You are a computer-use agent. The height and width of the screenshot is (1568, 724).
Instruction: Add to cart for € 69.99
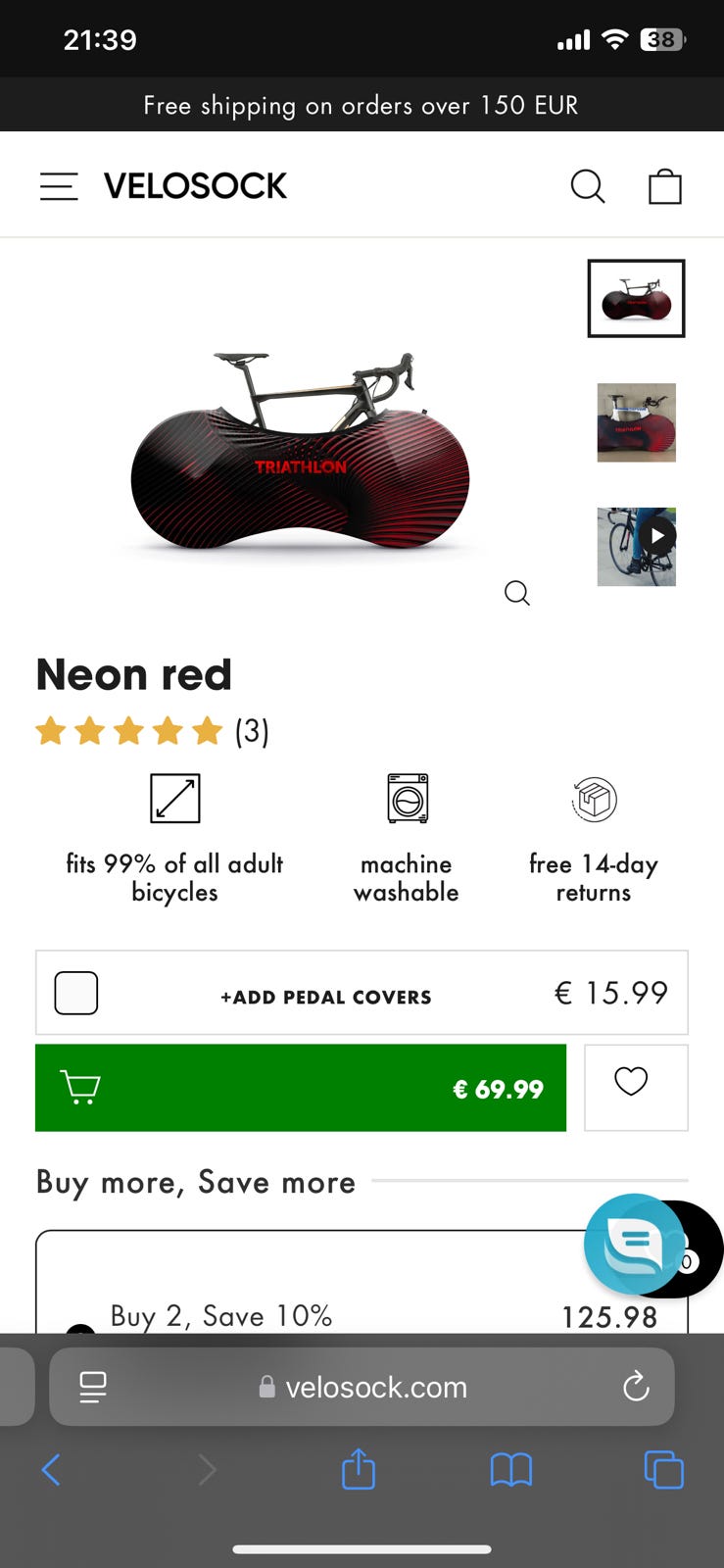[301, 1088]
